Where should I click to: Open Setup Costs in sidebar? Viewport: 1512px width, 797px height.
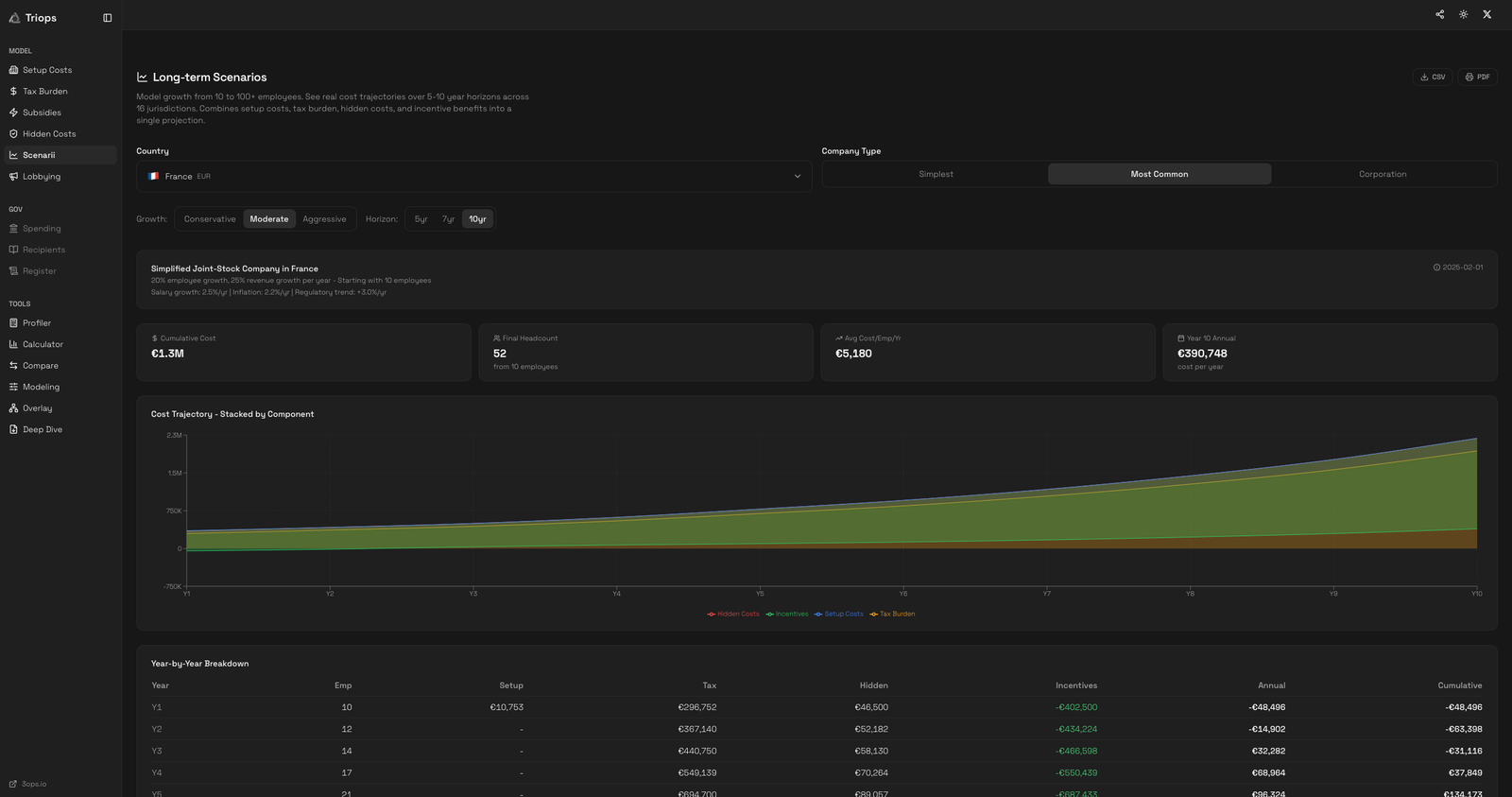[x=47, y=70]
